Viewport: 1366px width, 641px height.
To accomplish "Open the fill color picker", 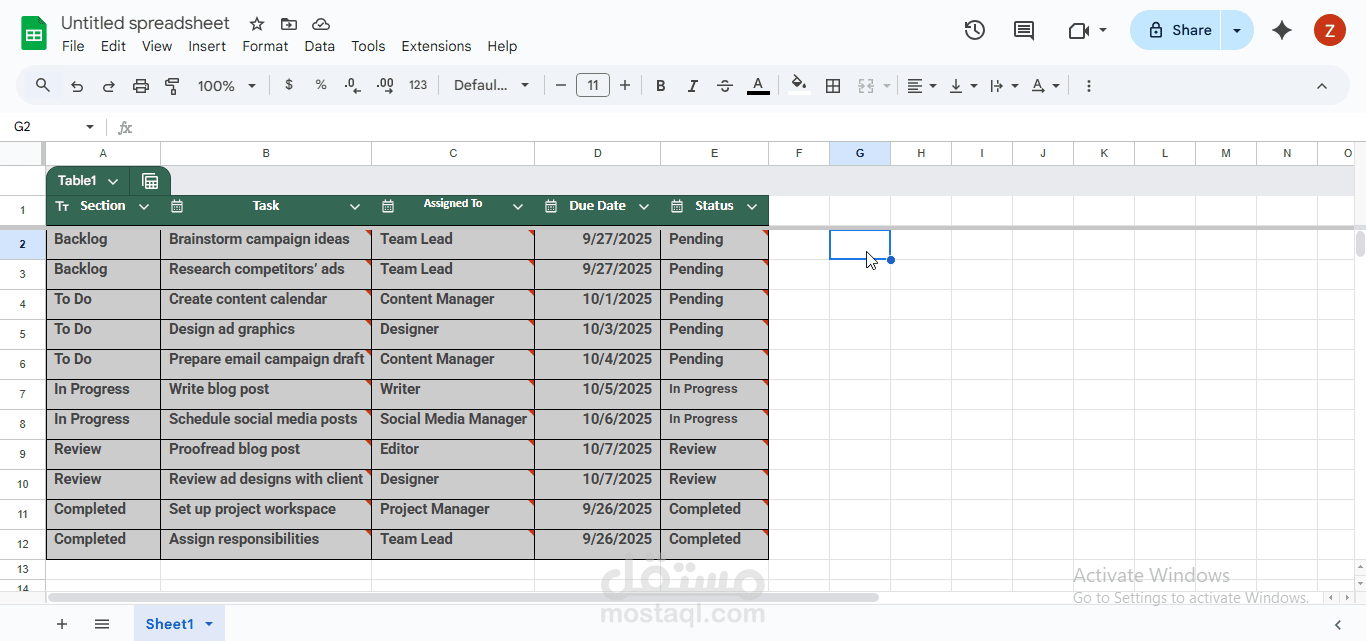I will tap(797, 86).
